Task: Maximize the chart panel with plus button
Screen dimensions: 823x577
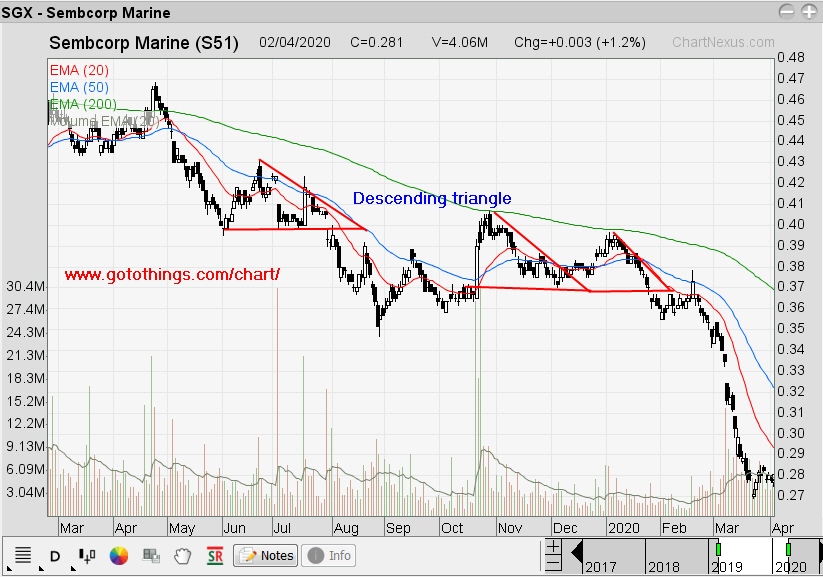Action: coord(809,12)
